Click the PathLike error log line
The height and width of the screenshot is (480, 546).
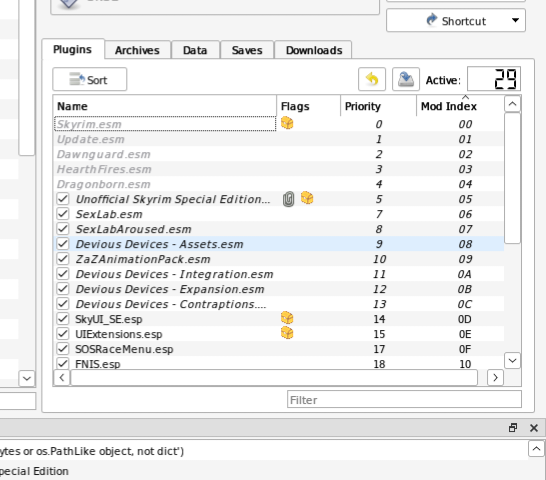pos(92,451)
